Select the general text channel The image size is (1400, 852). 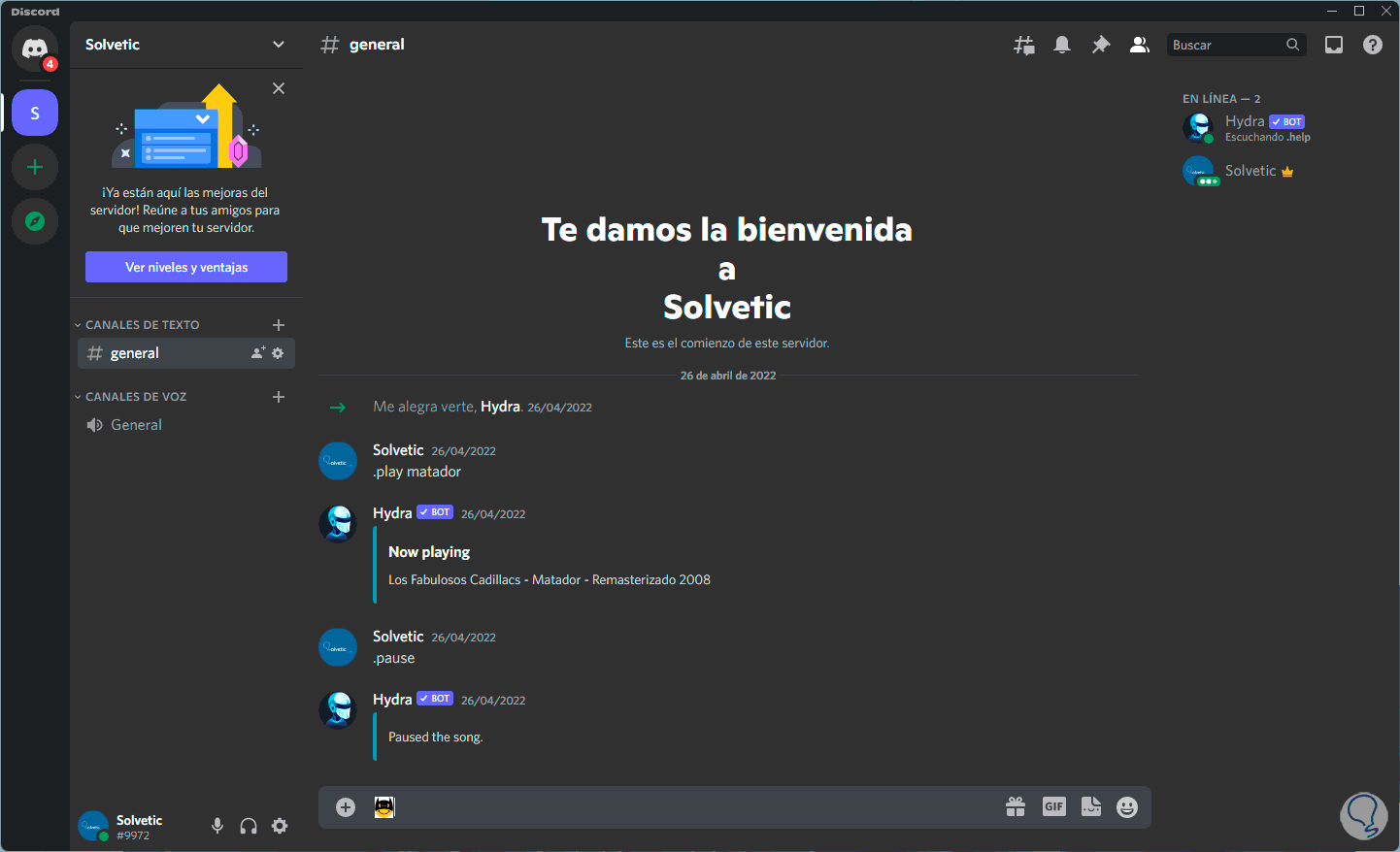pyautogui.click(x=186, y=353)
